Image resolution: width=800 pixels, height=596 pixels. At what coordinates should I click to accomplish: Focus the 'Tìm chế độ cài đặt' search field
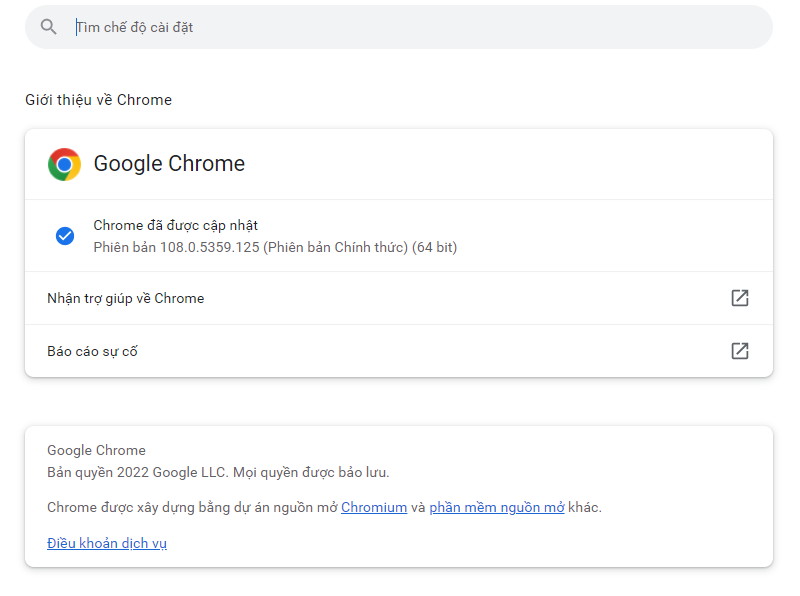coord(400,27)
